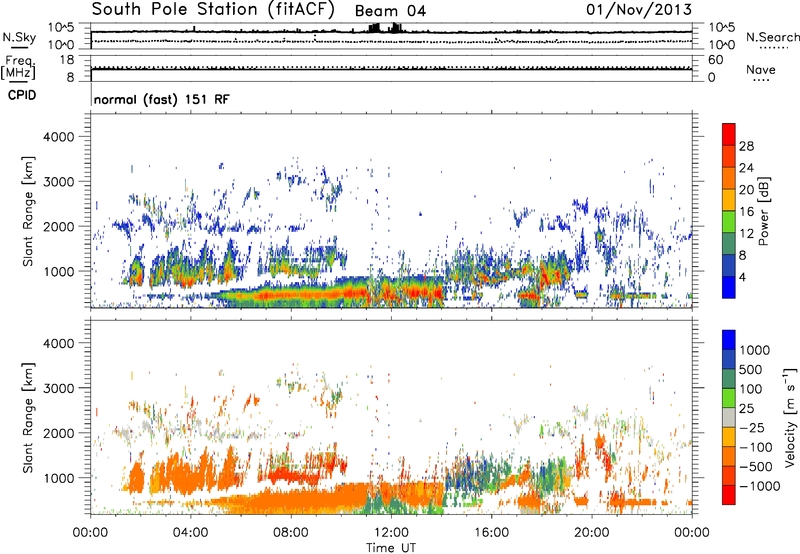The width and height of the screenshot is (800, 554).
Task: Click the 4000 tick label of power panel
Action: point(58,137)
